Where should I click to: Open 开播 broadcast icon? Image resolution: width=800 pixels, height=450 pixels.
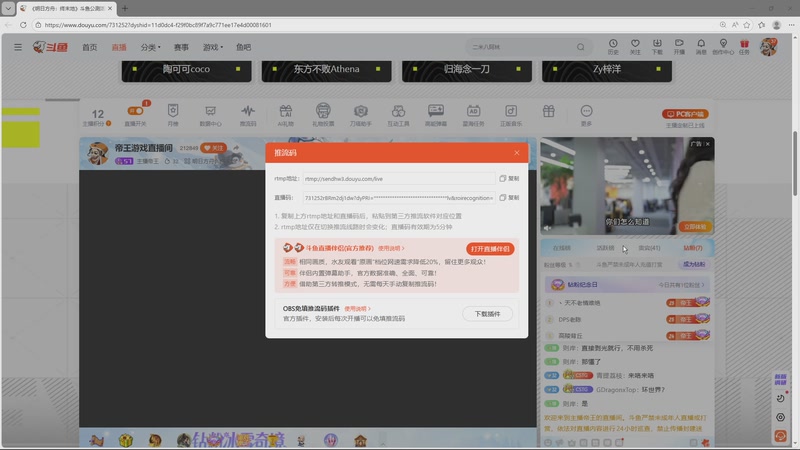(679, 46)
